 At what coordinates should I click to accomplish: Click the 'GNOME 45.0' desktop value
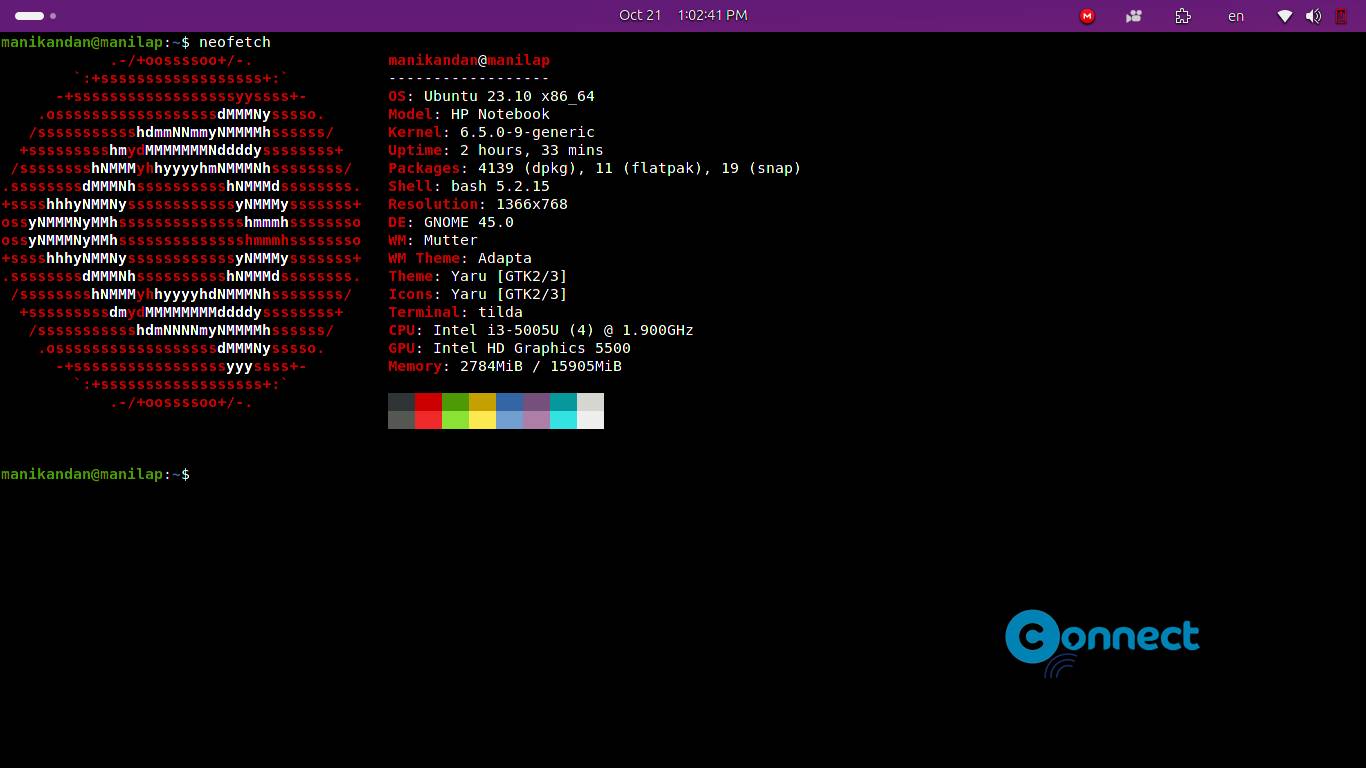click(x=469, y=222)
